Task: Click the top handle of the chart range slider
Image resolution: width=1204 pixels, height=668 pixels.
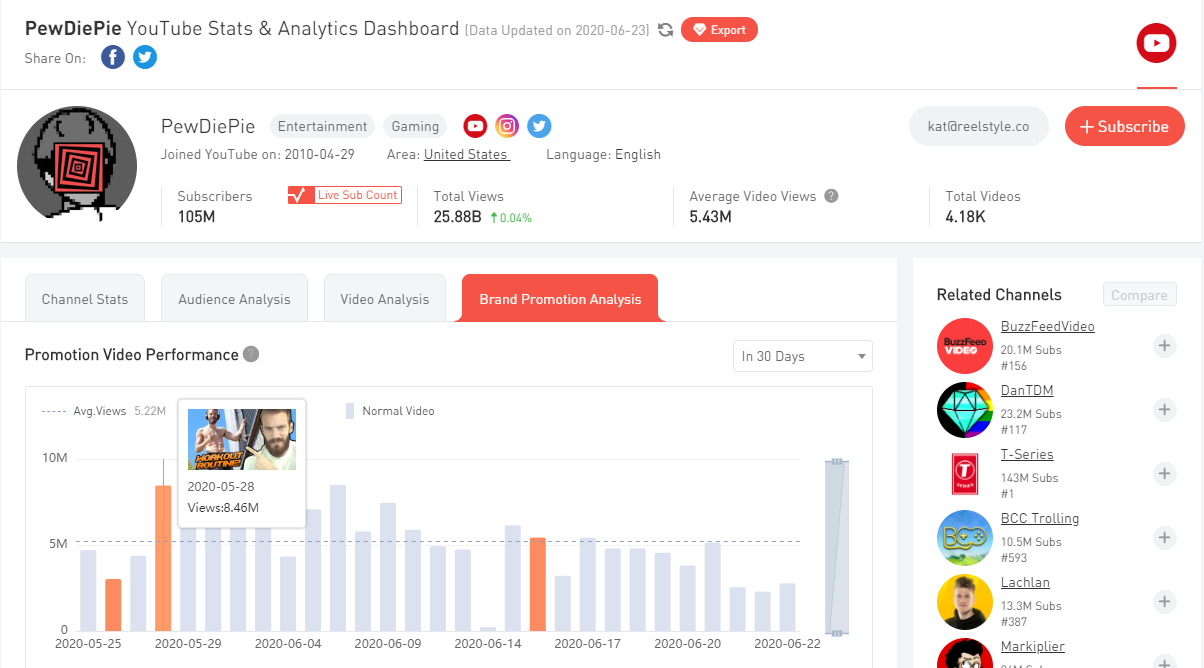Action: 837,462
